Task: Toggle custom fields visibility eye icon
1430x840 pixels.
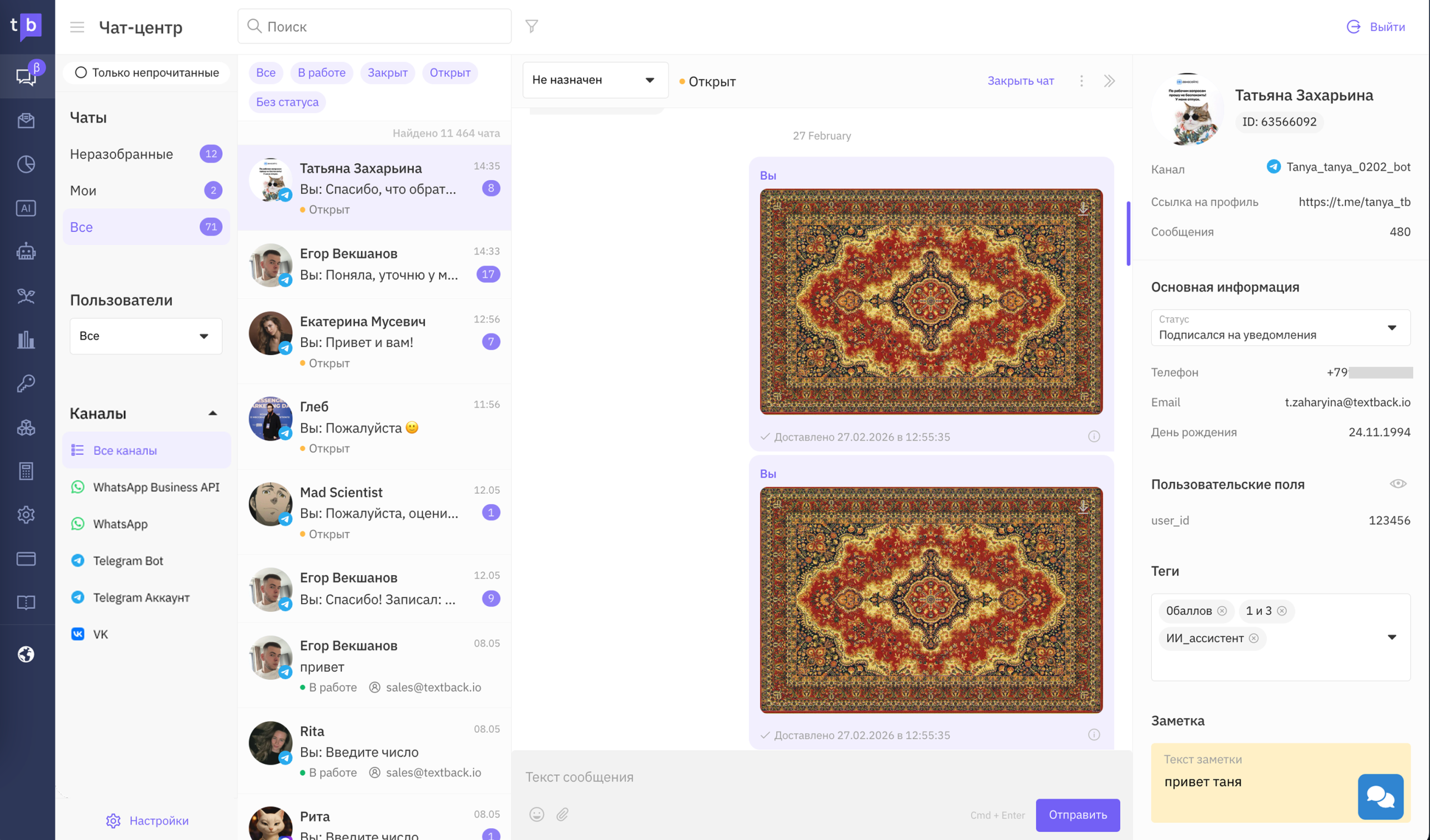Action: [x=1398, y=484]
